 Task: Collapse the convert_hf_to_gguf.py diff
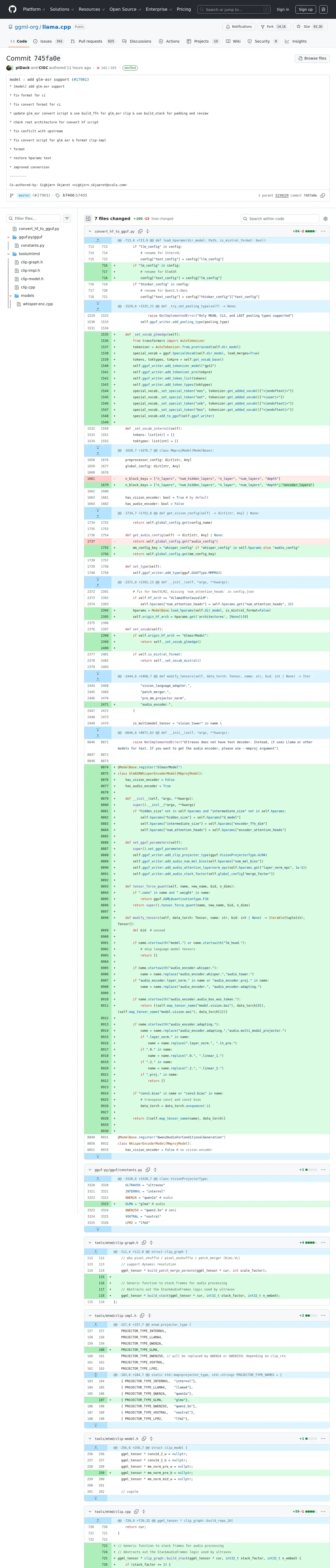click(x=90, y=231)
